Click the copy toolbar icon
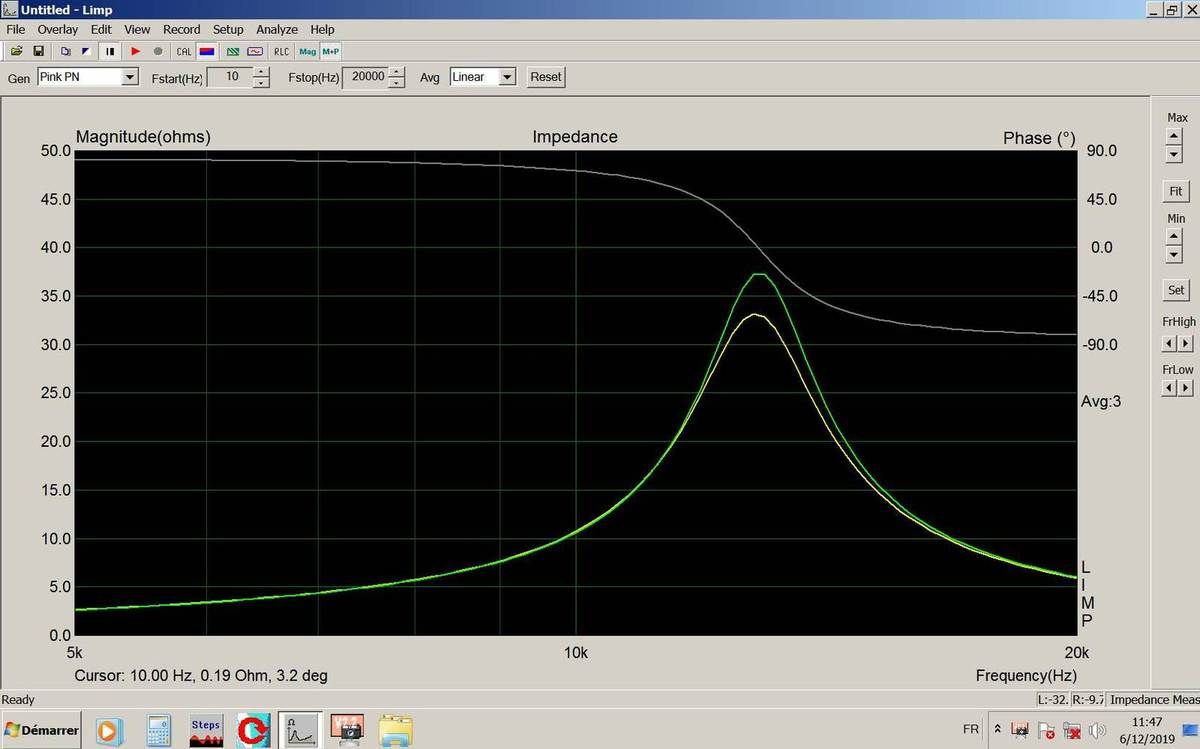 pyautogui.click(x=65, y=51)
